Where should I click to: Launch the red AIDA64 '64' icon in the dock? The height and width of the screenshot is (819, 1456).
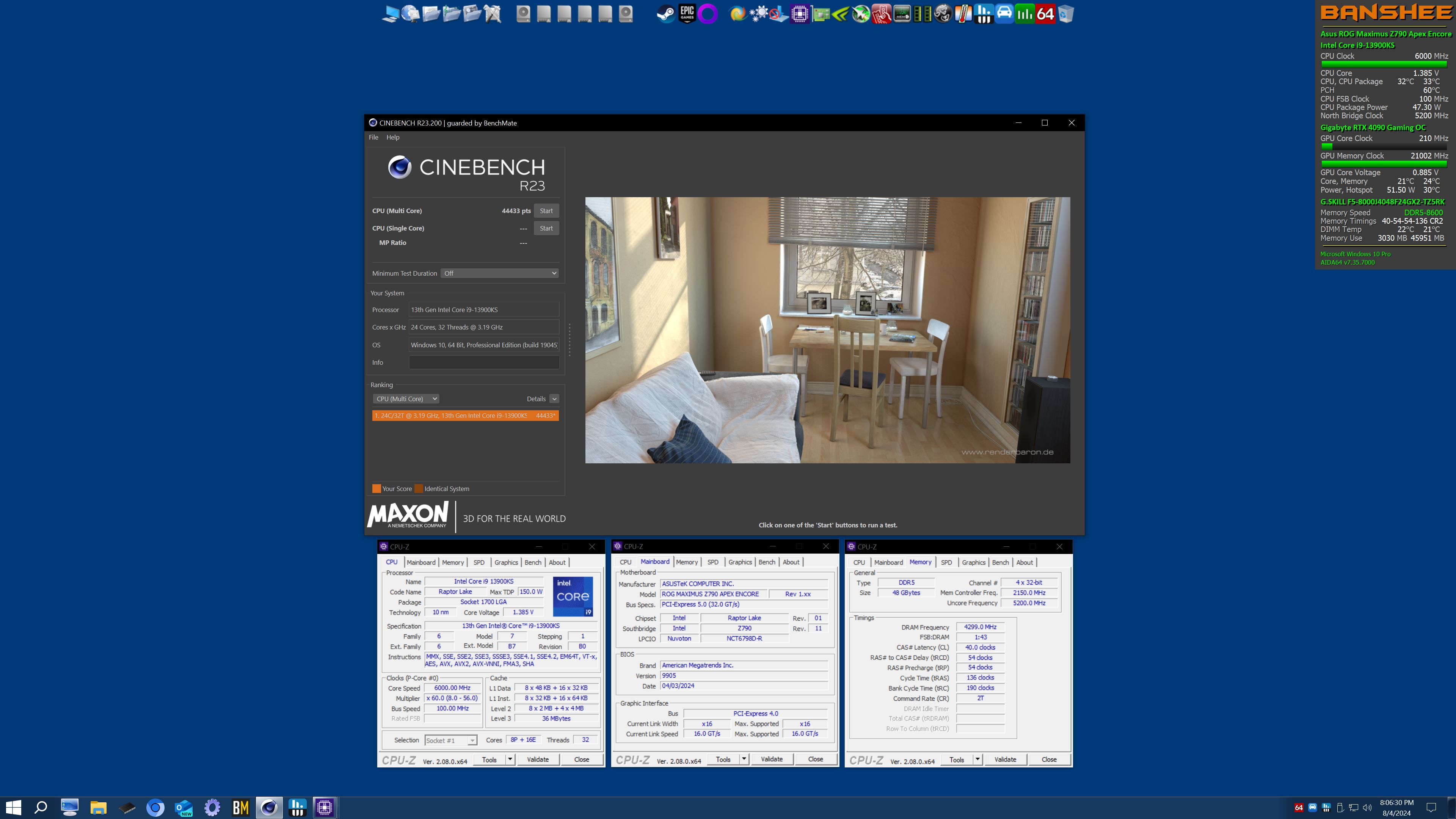click(1045, 14)
